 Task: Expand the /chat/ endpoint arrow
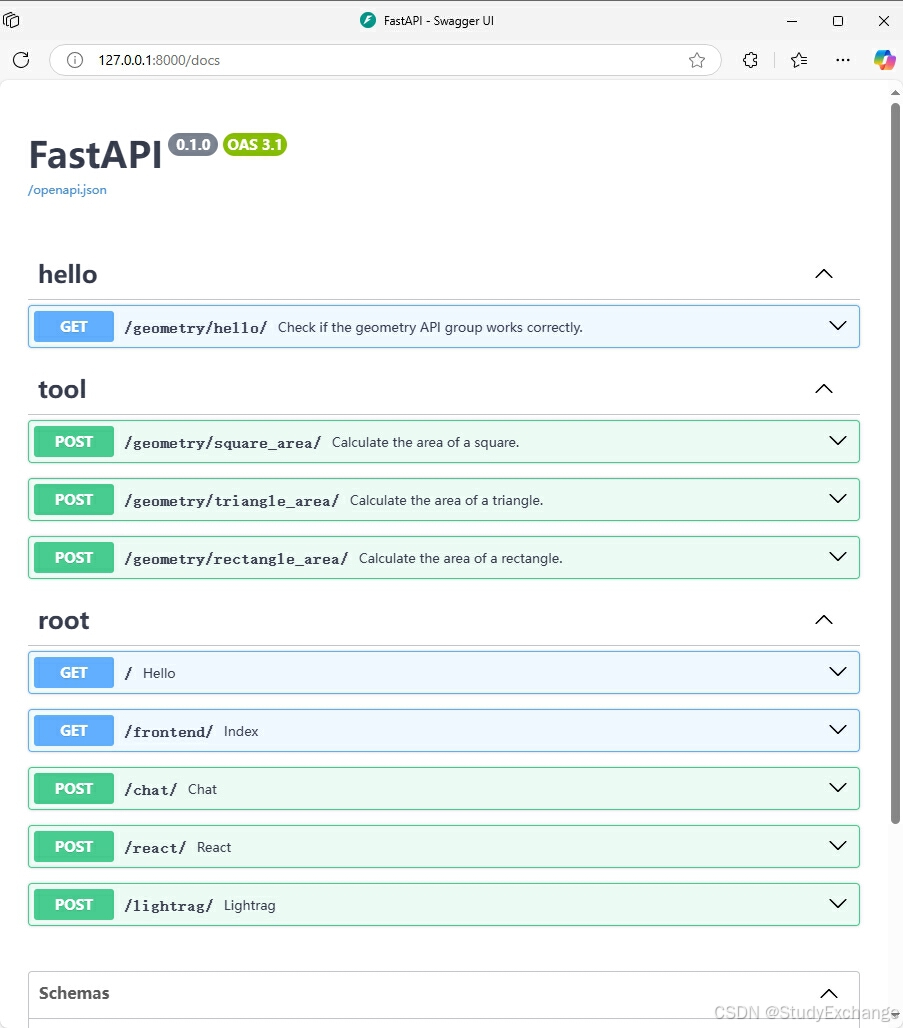click(x=837, y=787)
